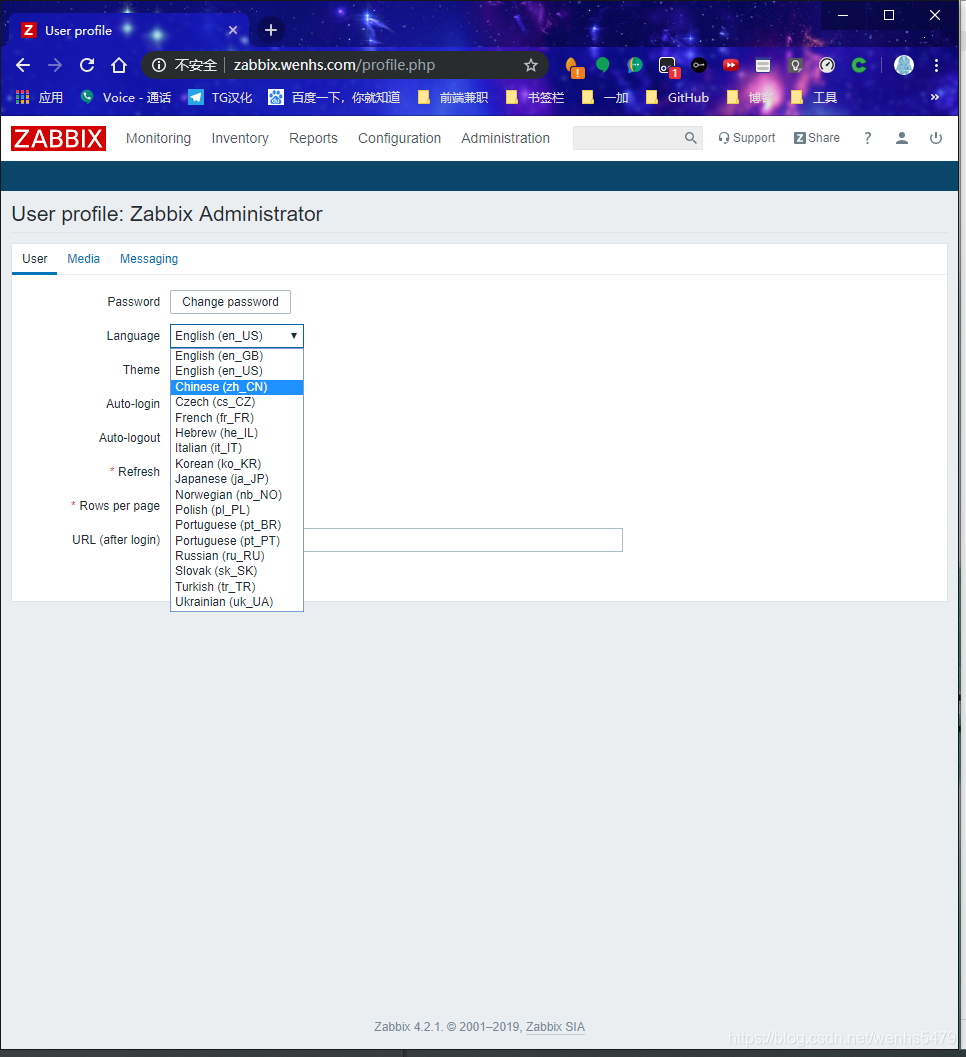Open the Reports menu
Image resolution: width=966 pixels, height=1057 pixels.
[x=313, y=138]
